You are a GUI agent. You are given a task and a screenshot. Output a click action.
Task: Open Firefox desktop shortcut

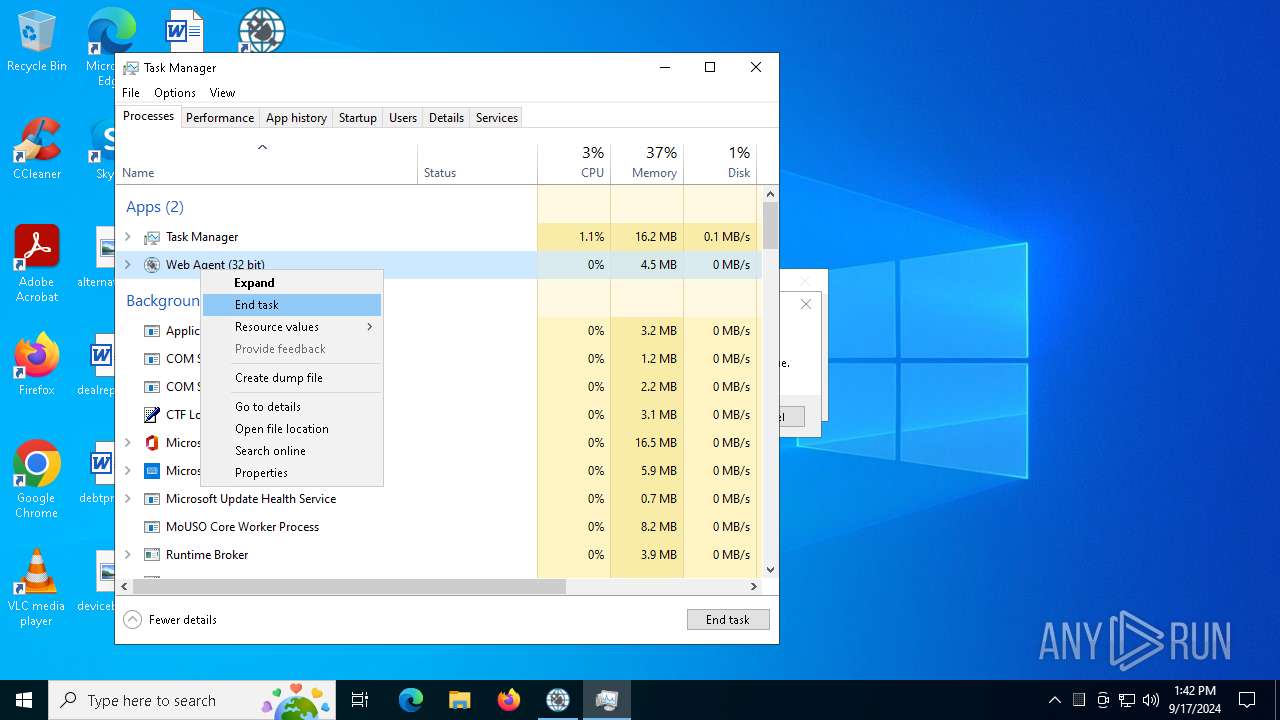[x=37, y=365]
